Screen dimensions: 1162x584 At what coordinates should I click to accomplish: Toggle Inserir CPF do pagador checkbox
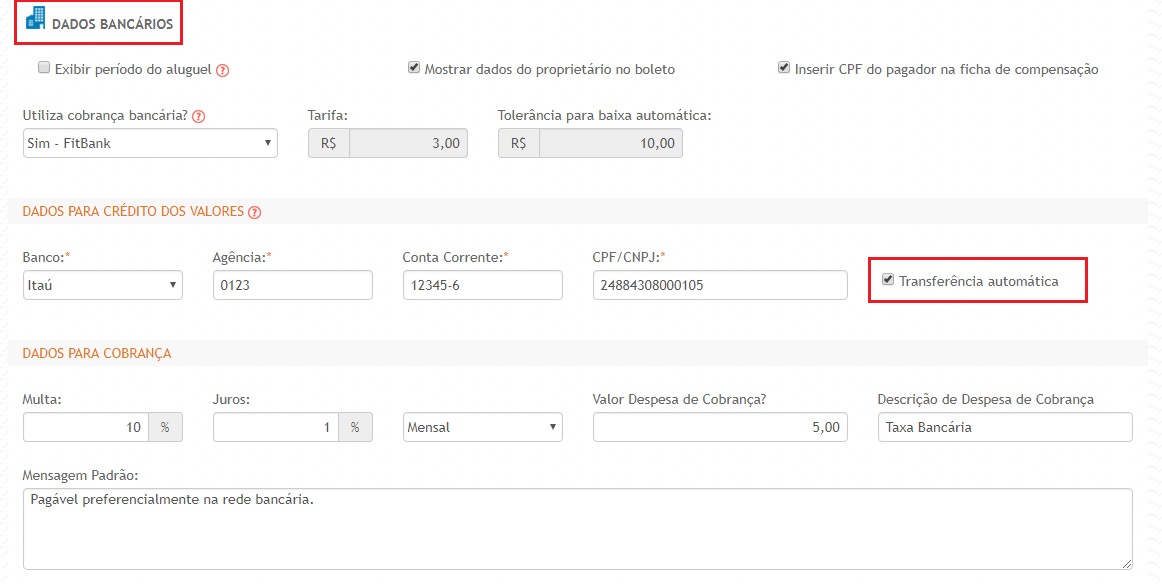(784, 69)
